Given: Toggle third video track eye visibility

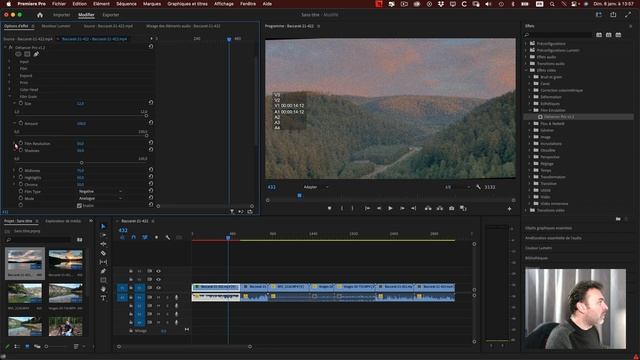Looking at the screenshot, I should click(158, 288).
